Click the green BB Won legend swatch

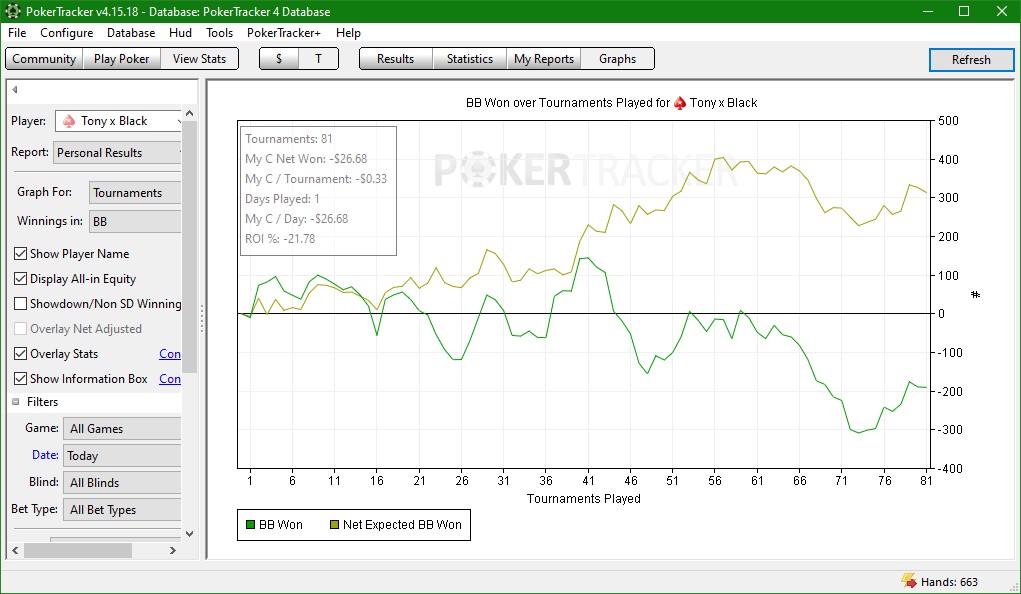tap(250, 524)
